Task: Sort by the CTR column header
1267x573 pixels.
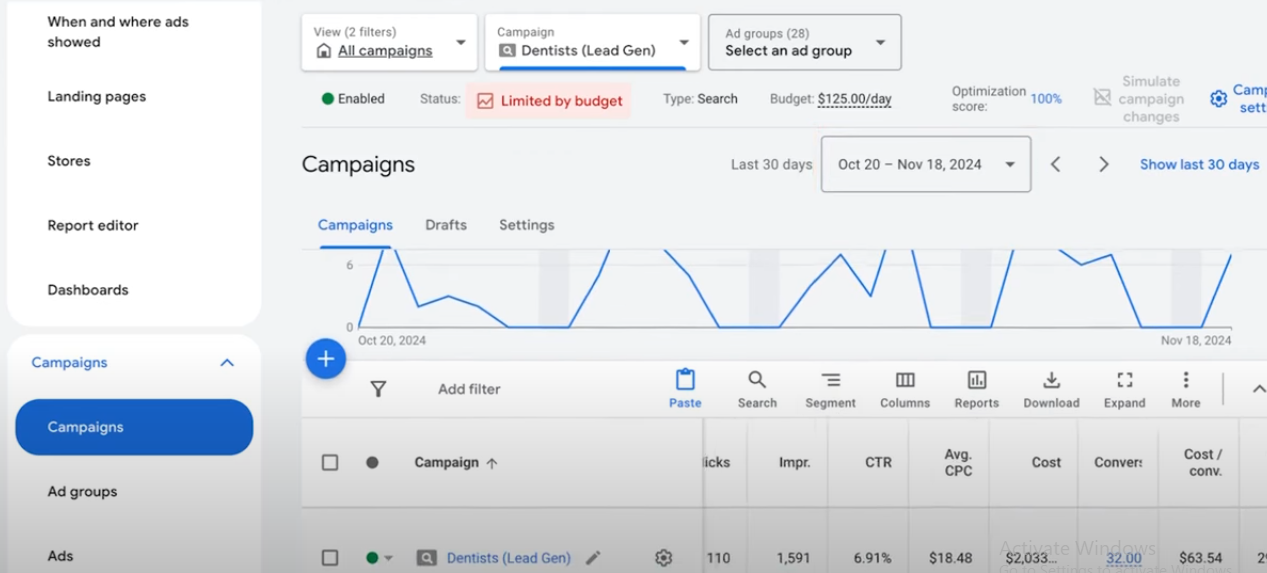Action: click(x=878, y=462)
